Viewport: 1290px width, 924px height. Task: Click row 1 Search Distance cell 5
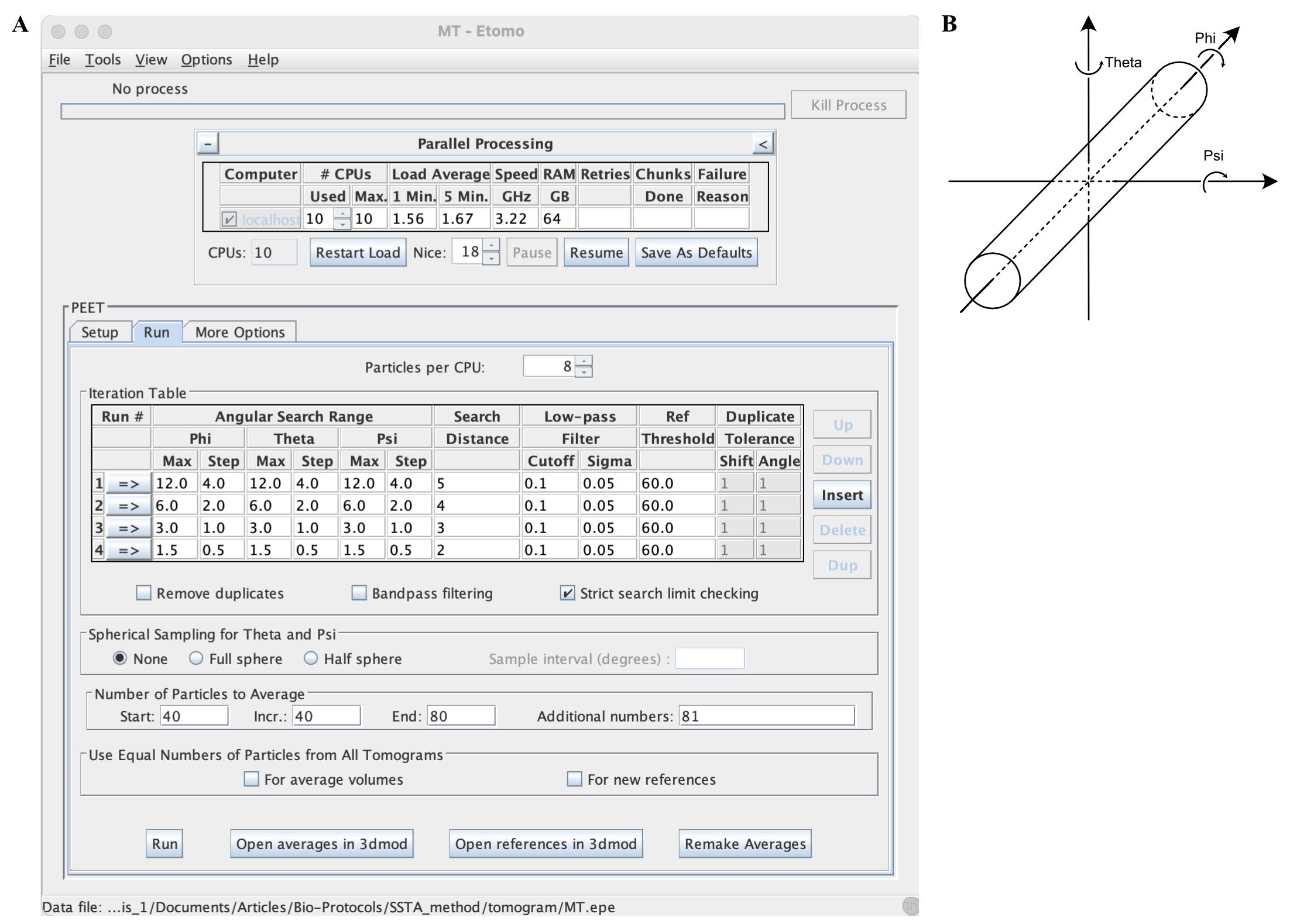(476, 483)
